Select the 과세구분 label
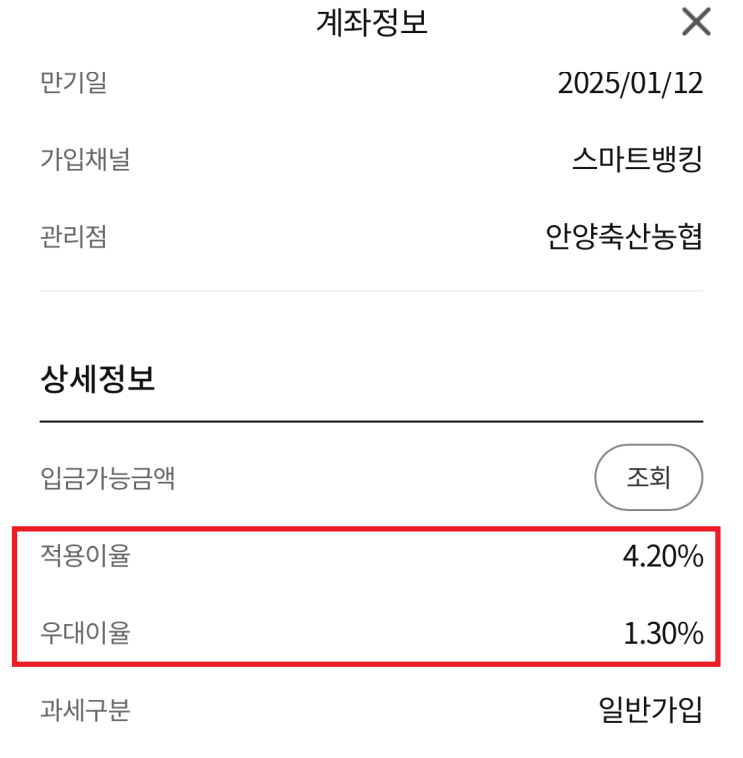The image size is (743, 758). point(85,710)
